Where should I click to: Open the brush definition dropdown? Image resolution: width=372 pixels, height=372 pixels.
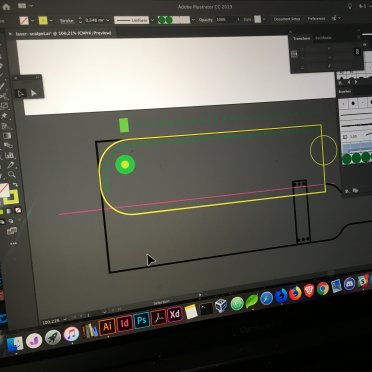(193, 20)
